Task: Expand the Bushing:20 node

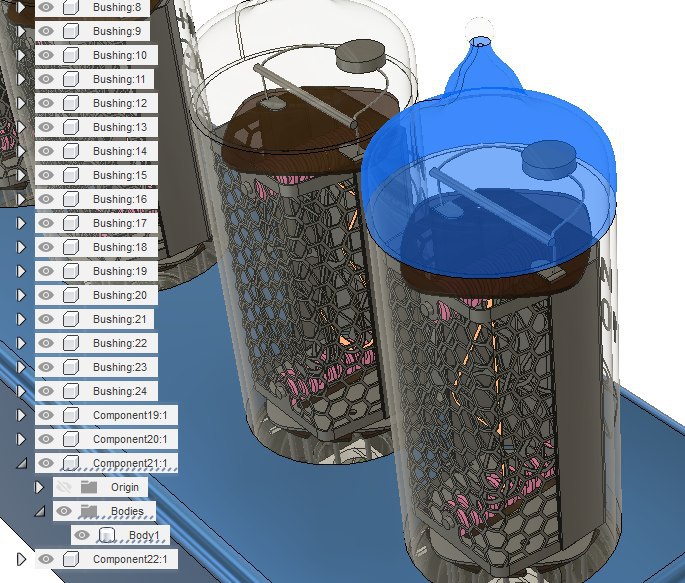Action: click(x=21, y=295)
